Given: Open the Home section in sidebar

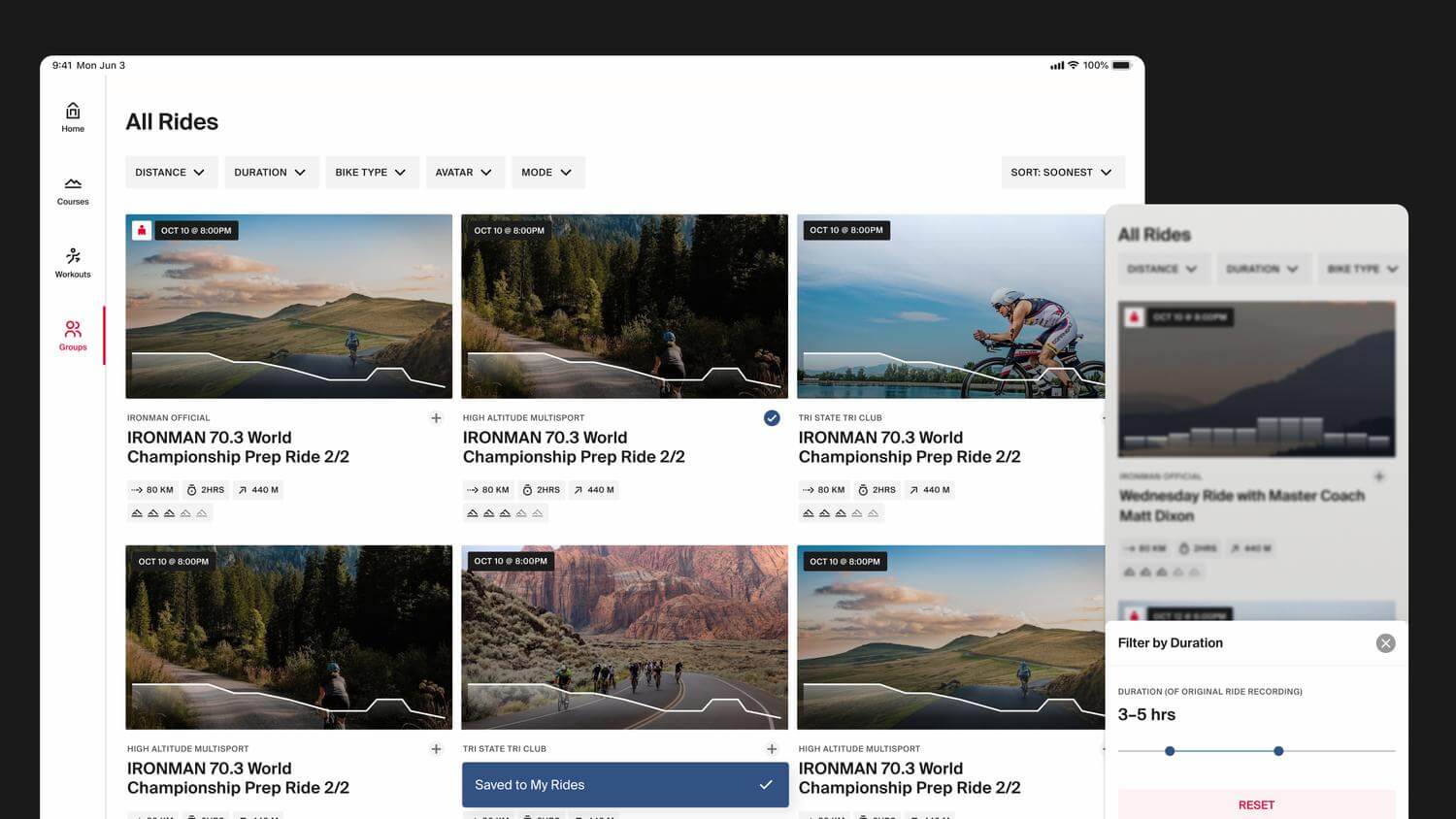Looking at the screenshot, I should 73,117.
